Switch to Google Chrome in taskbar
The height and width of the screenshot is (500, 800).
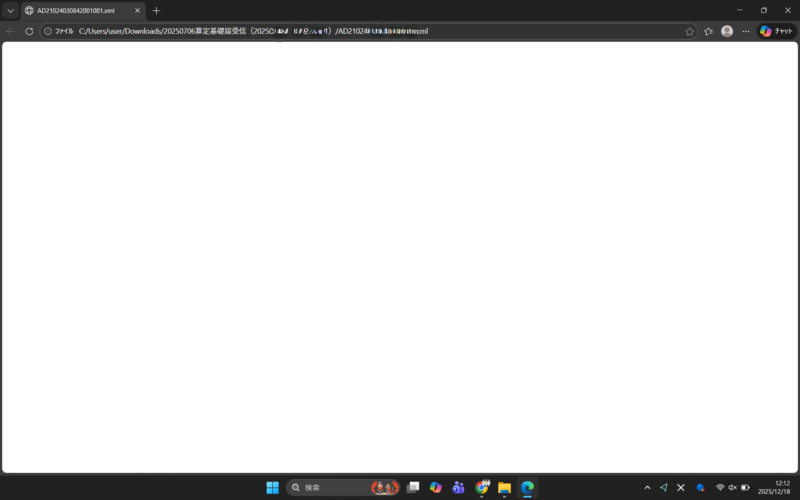(x=482, y=487)
